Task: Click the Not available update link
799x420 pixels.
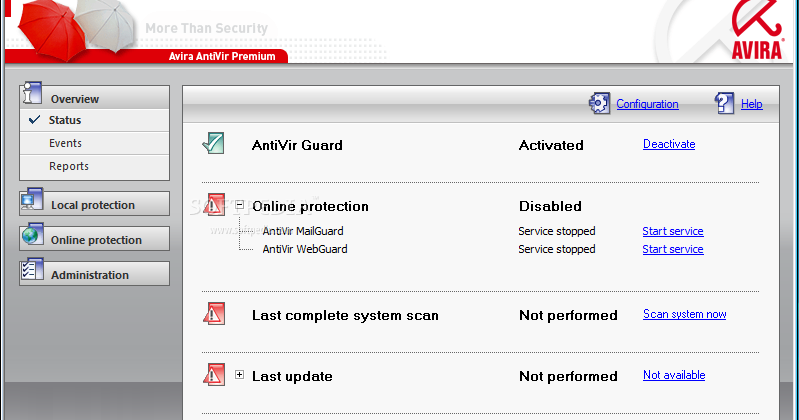Action: click(x=674, y=375)
